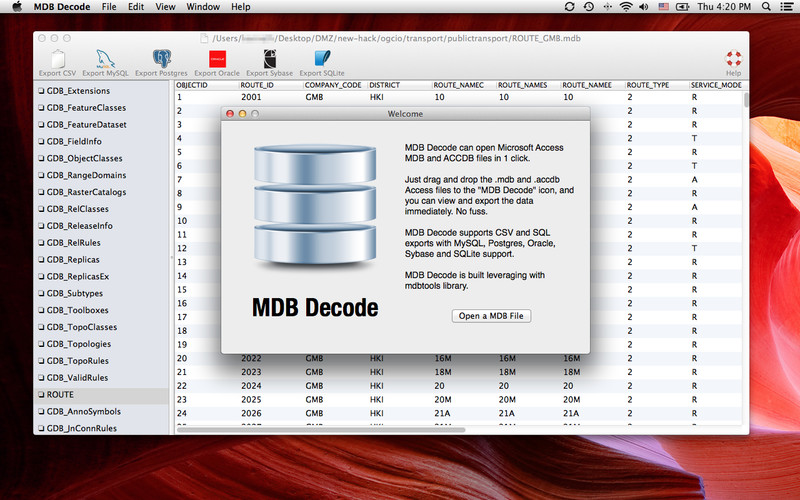Open Help with the lifebuoy icon
This screenshot has height=500, width=800.
[x=733, y=59]
